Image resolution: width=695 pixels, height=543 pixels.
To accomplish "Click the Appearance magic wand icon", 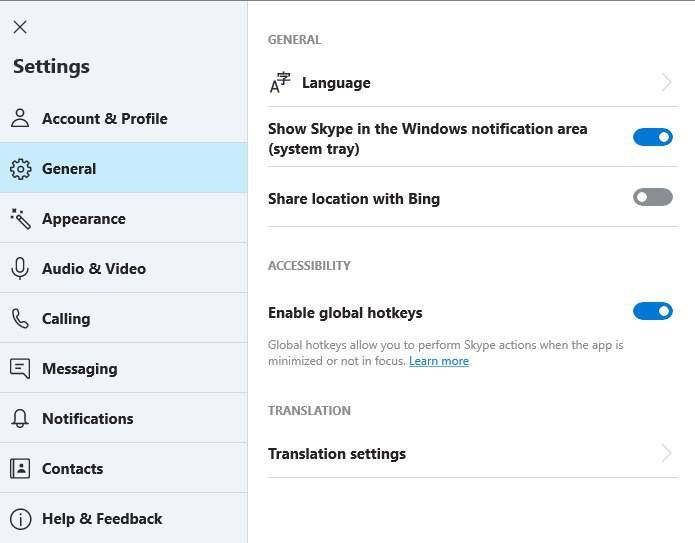I will [20, 219].
